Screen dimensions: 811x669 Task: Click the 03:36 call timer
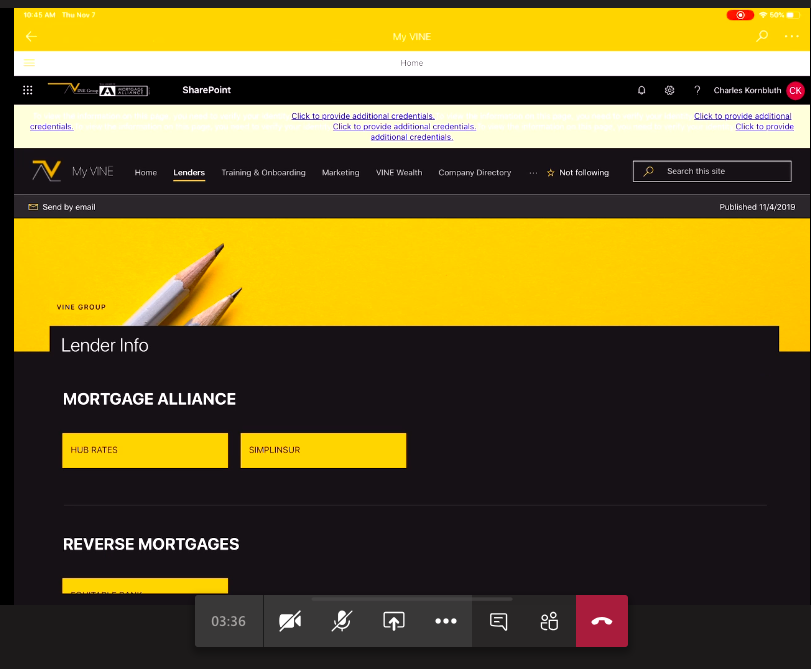(x=228, y=621)
